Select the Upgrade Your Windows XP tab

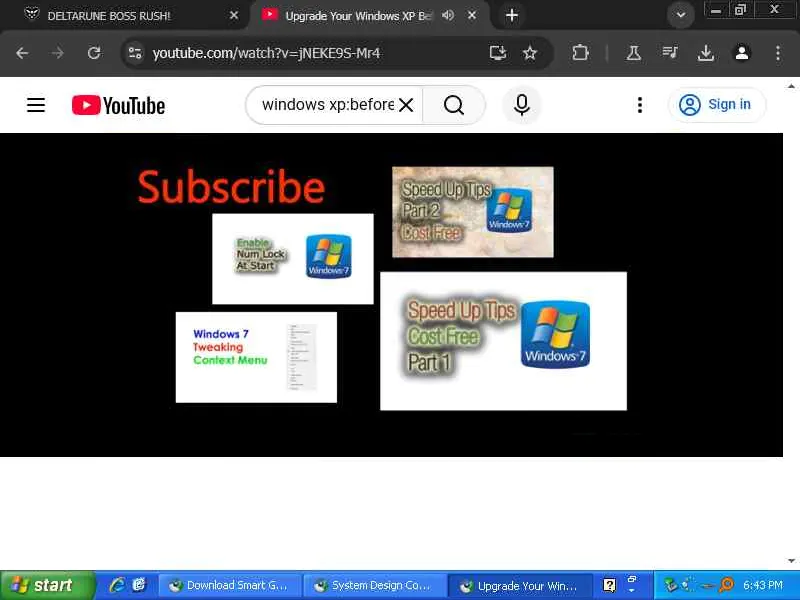click(x=359, y=16)
